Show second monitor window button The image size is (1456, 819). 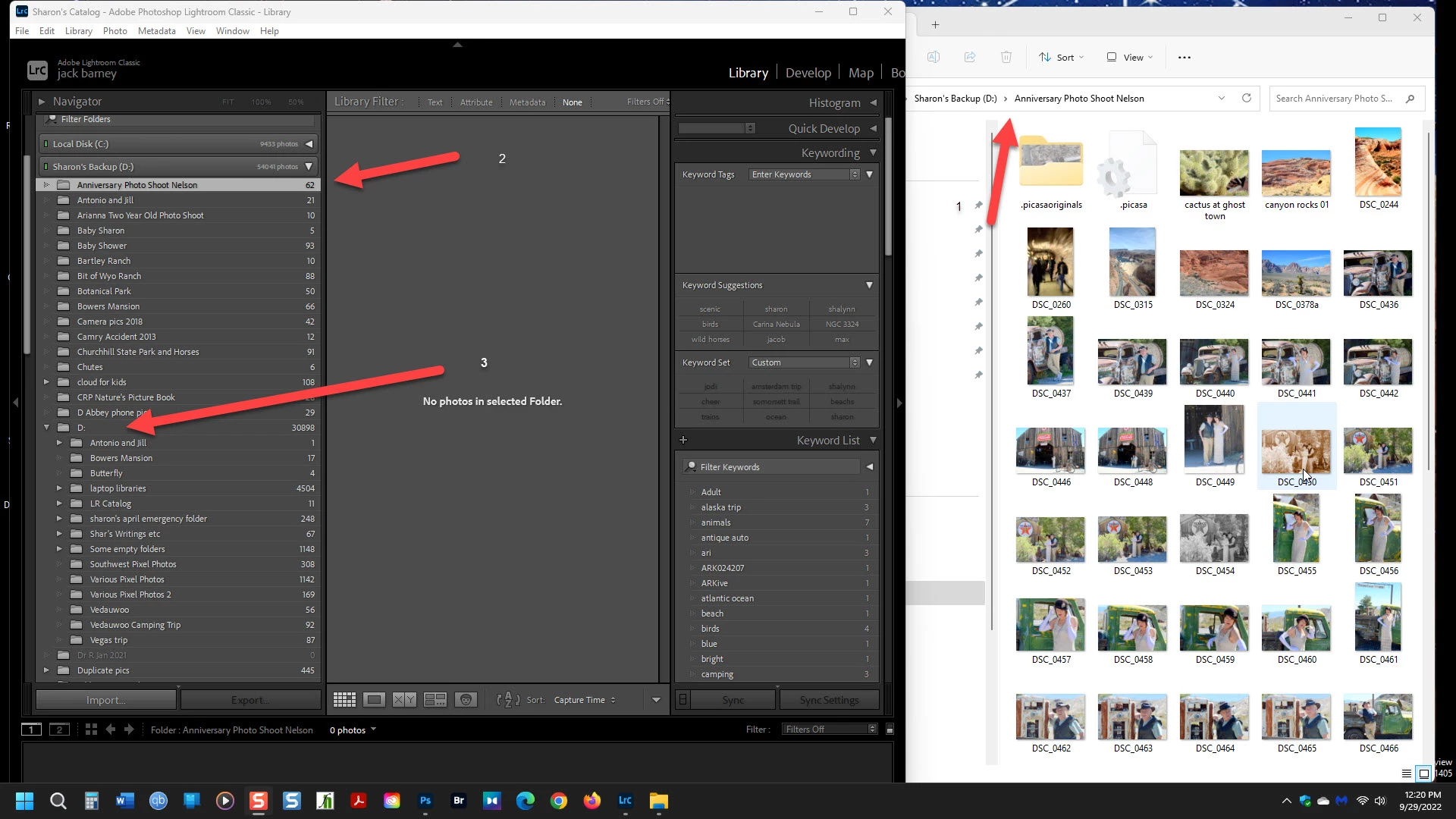59,730
